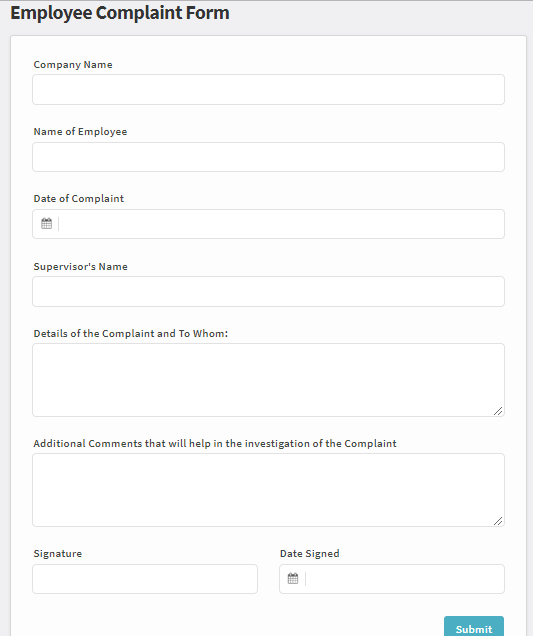Focus the Supervisor's Name input field
533x636 pixels.
click(x=269, y=292)
